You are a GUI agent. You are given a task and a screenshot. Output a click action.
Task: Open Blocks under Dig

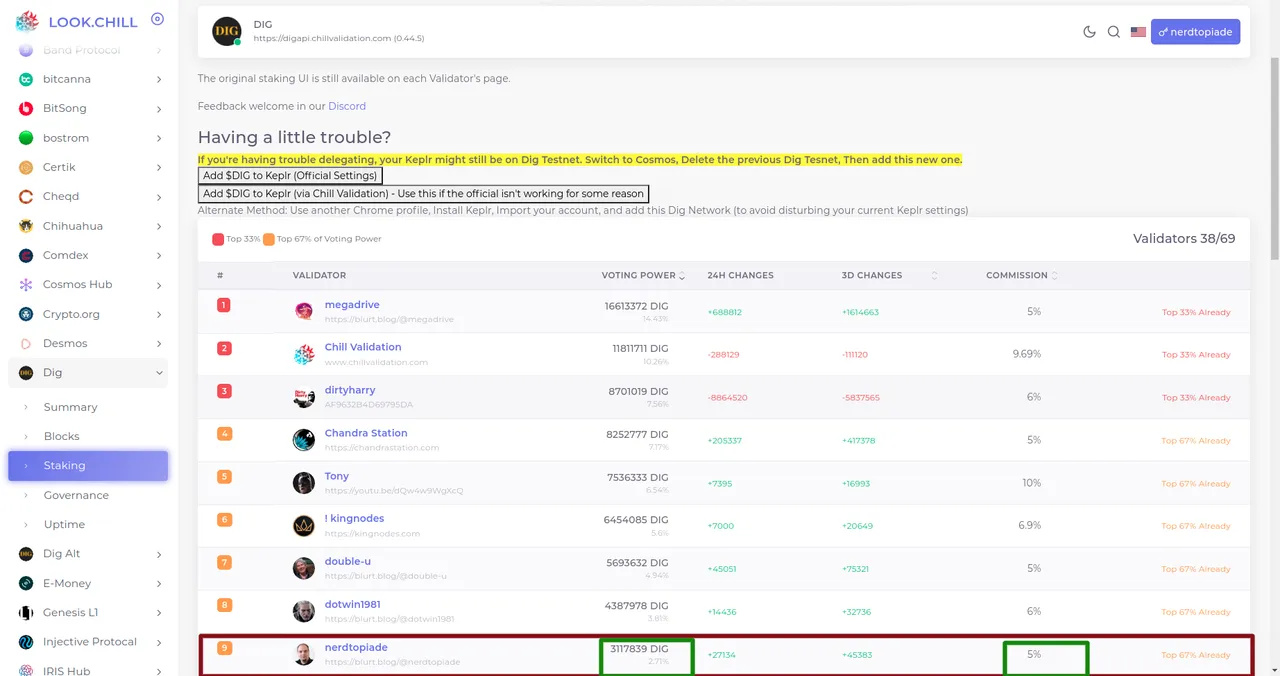88,436
